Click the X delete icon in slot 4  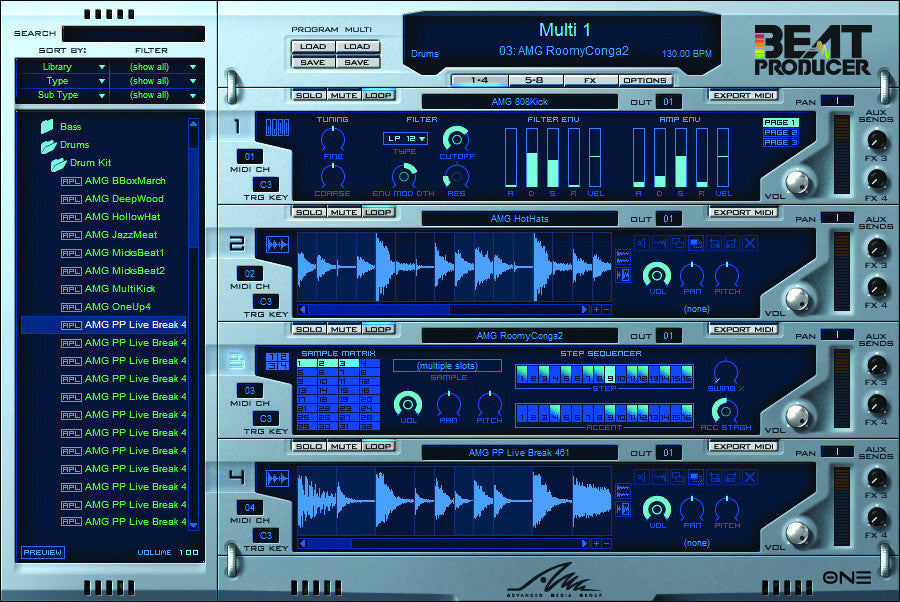(750, 477)
